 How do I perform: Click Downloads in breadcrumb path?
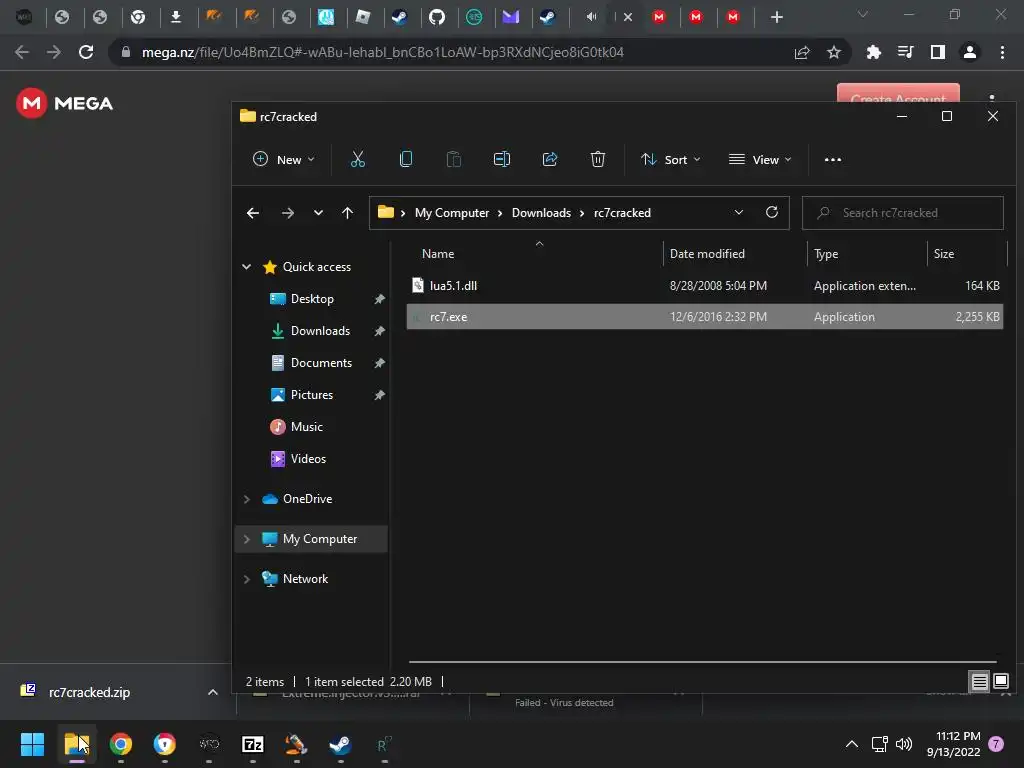pos(541,213)
